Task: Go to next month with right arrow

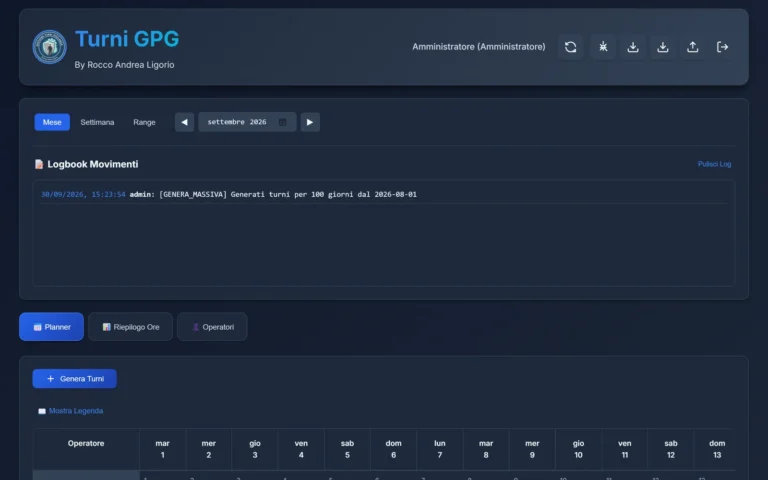Action: coord(310,122)
